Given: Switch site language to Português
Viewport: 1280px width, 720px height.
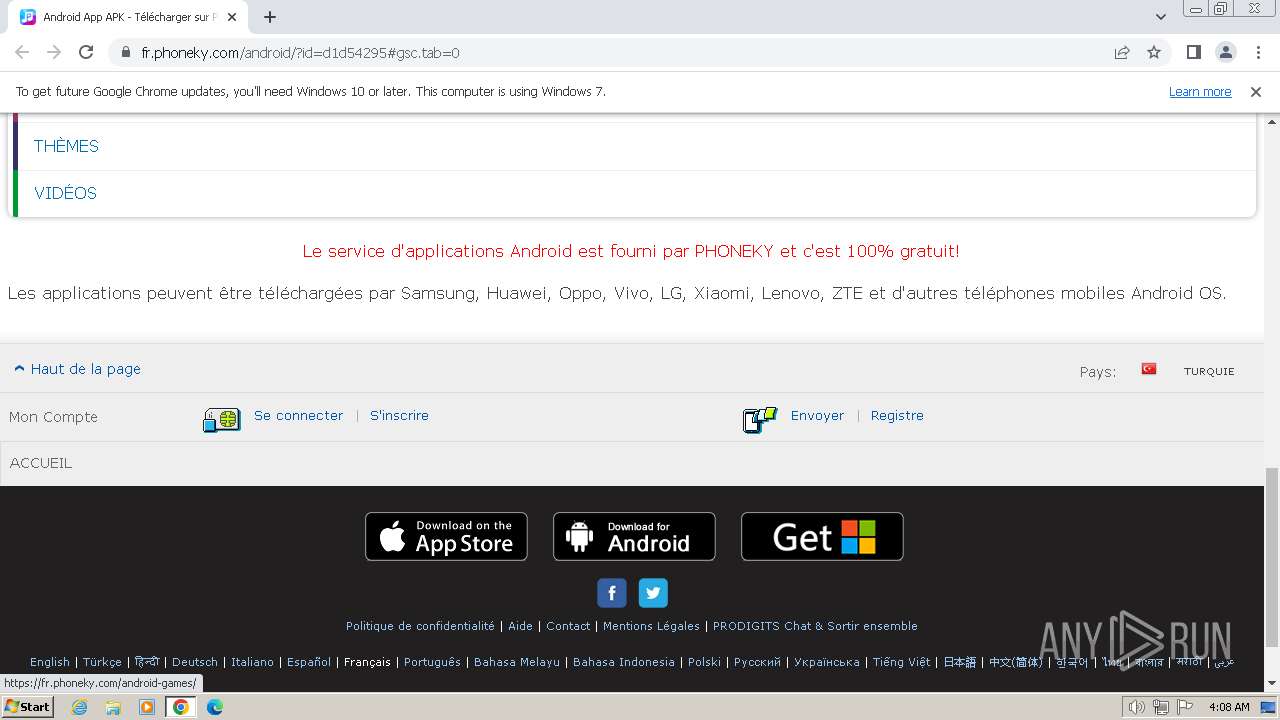Looking at the screenshot, I should [x=432, y=662].
